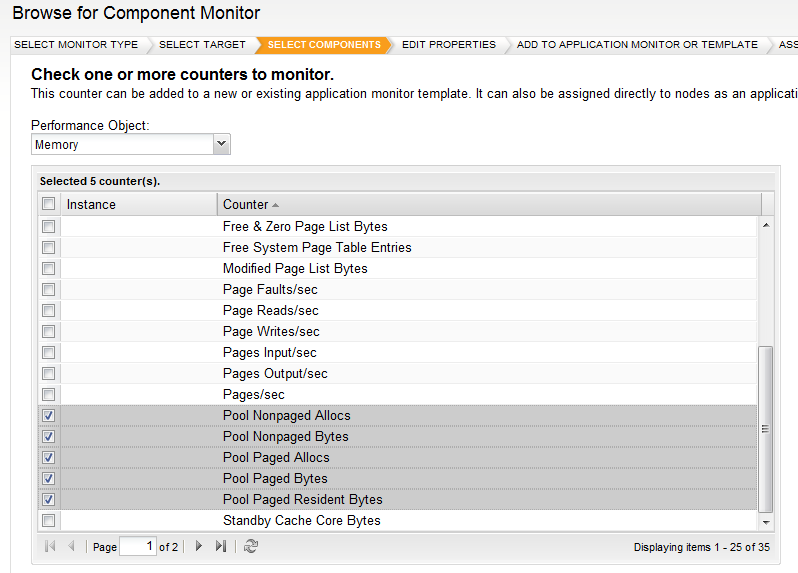The height and width of the screenshot is (573, 798).
Task: Go to the first page of counters
Action: [50, 547]
